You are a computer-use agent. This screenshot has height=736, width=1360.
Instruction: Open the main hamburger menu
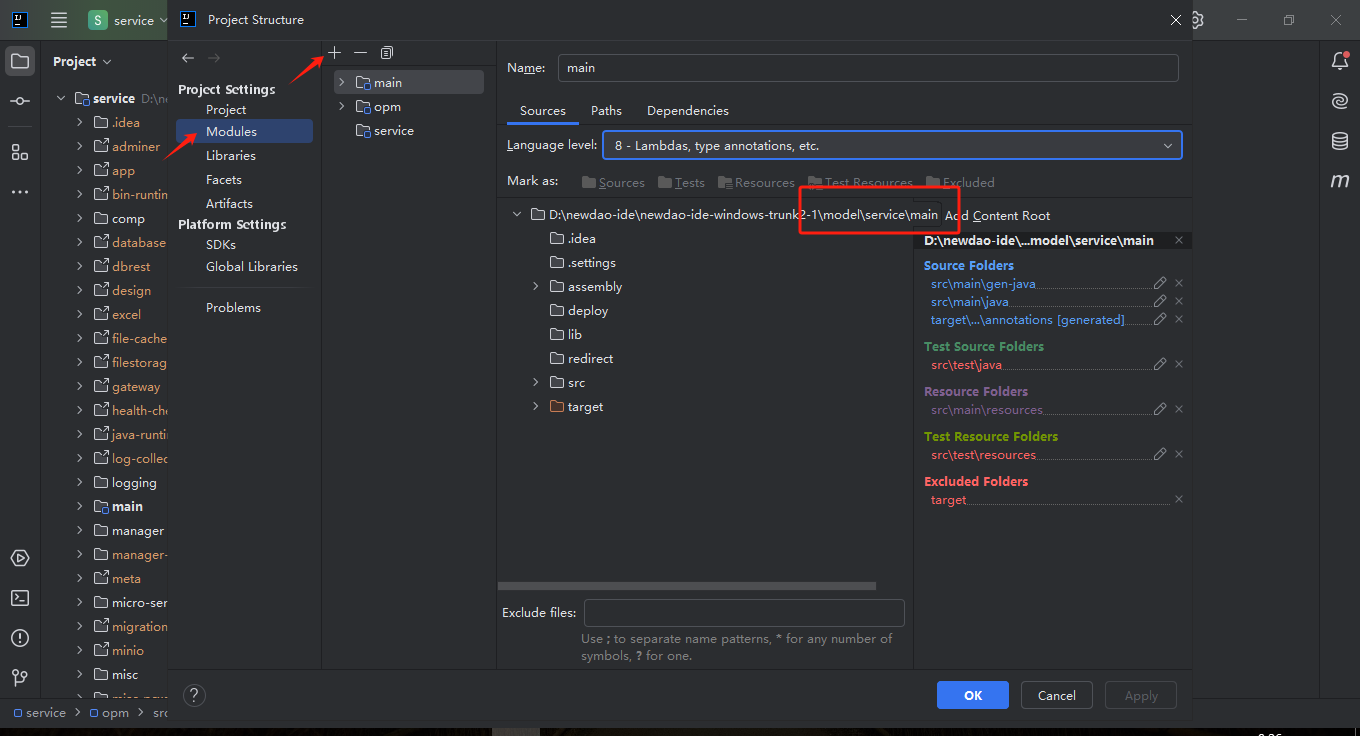pos(59,20)
